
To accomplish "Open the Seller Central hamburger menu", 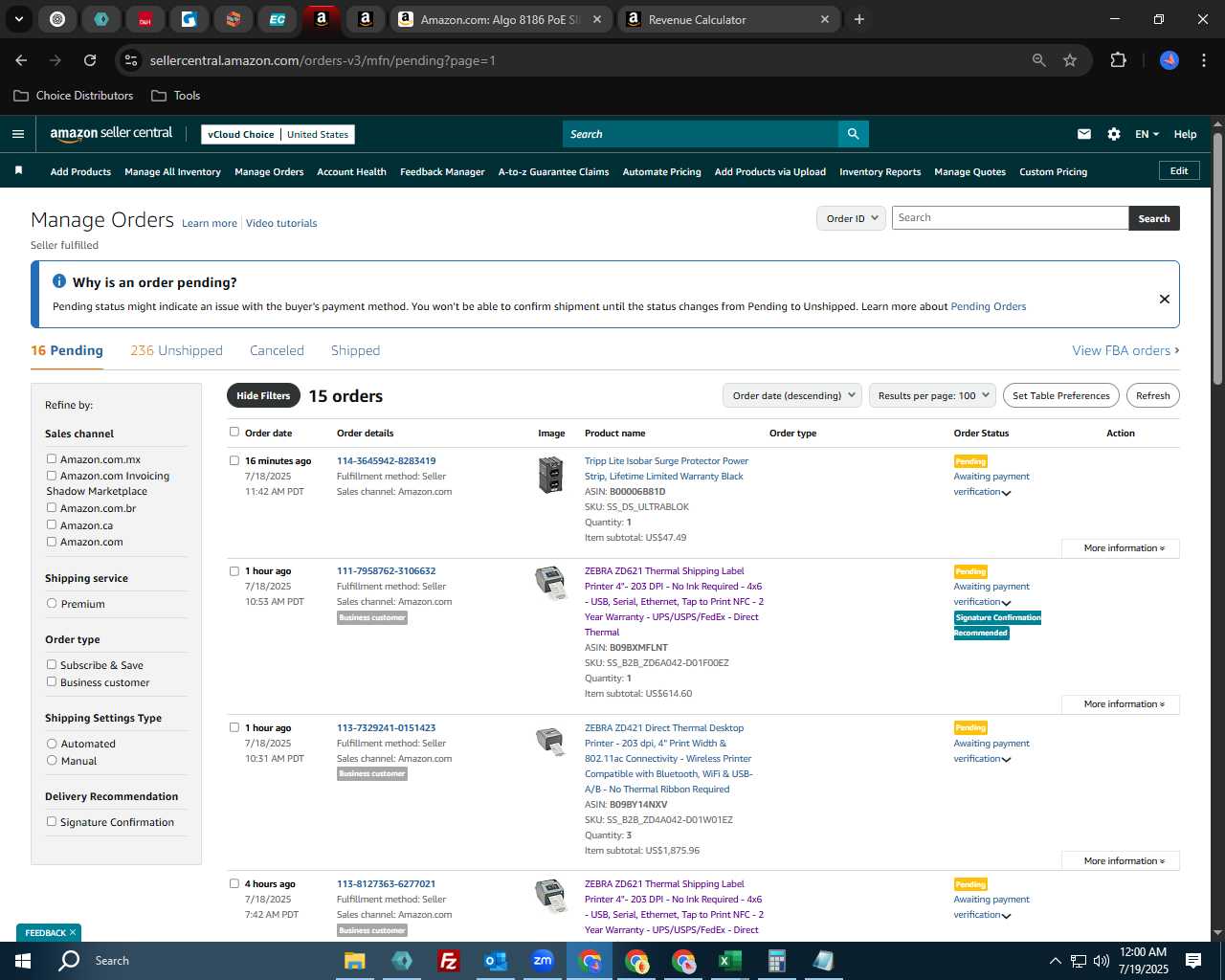I will (x=17, y=134).
